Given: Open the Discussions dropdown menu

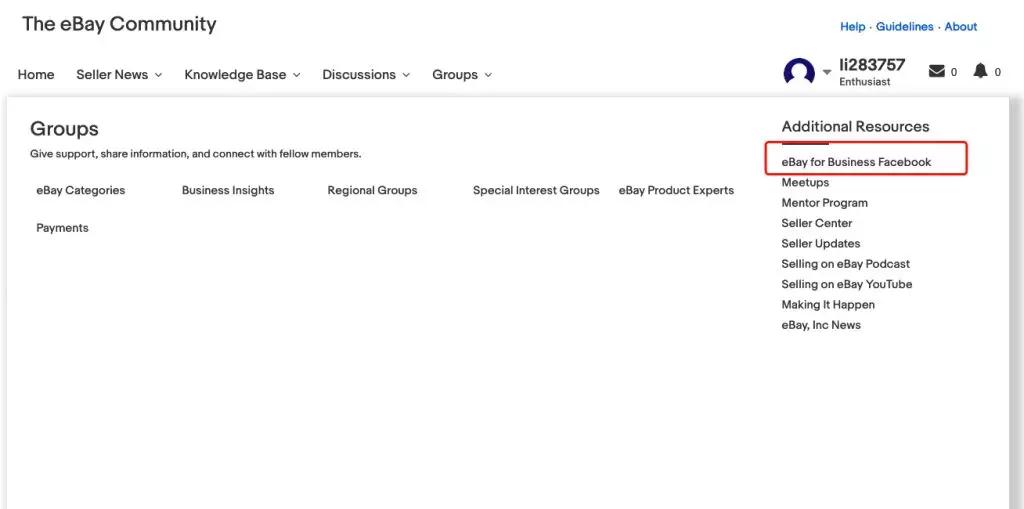Looking at the screenshot, I should [x=365, y=75].
